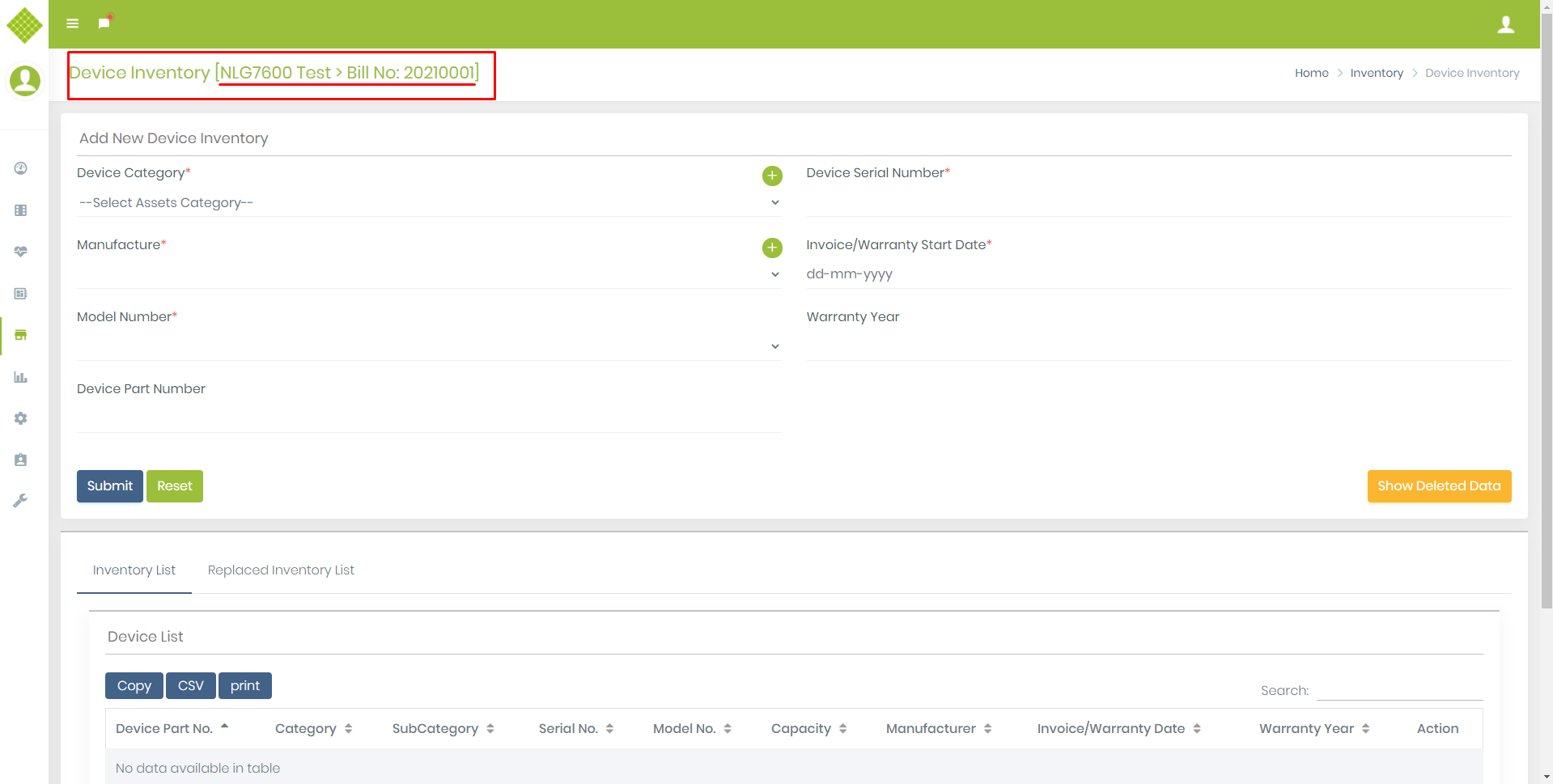The image size is (1553, 784).
Task: Click the green plus beside Manufacture
Action: [x=773, y=248]
